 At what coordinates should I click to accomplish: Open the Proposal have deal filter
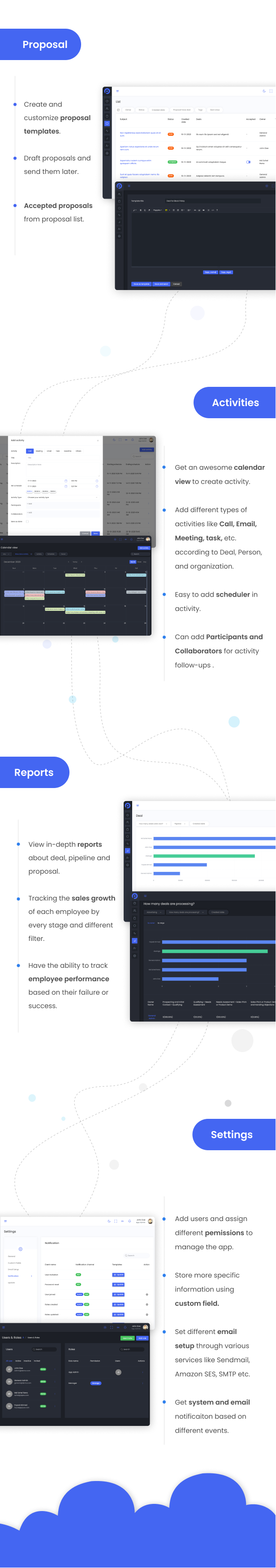(x=182, y=109)
